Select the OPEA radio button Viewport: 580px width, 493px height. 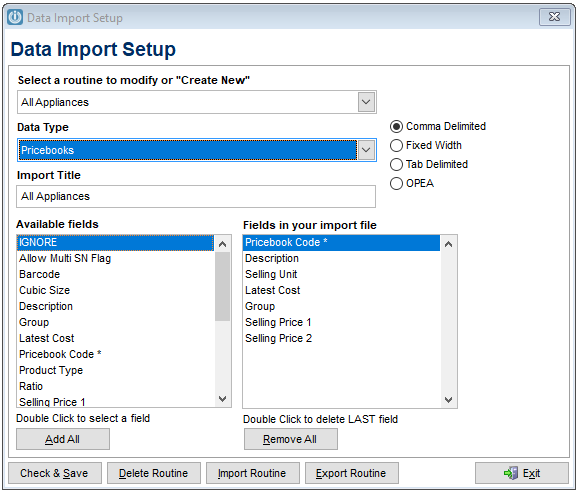tap(396, 183)
